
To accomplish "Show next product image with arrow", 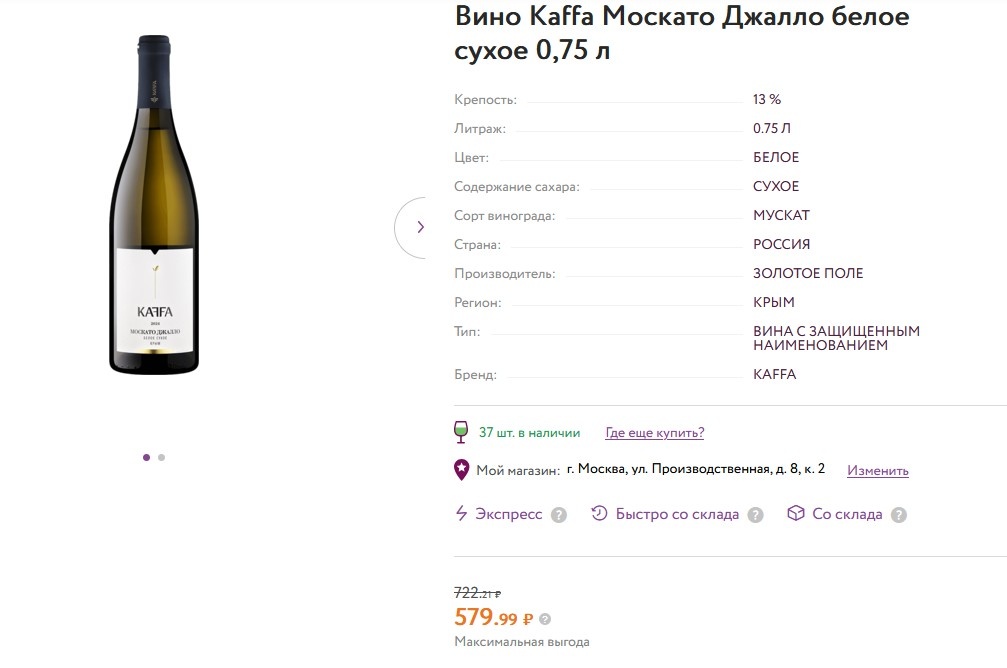I will [x=420, y=227].
